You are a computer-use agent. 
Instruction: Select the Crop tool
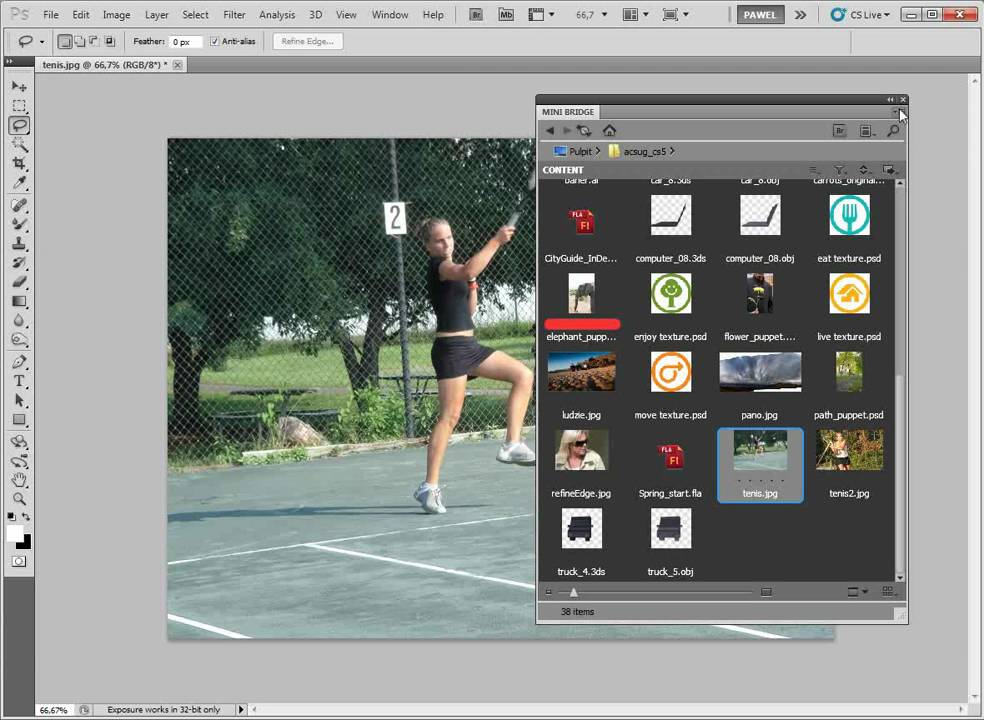[19, 163]
